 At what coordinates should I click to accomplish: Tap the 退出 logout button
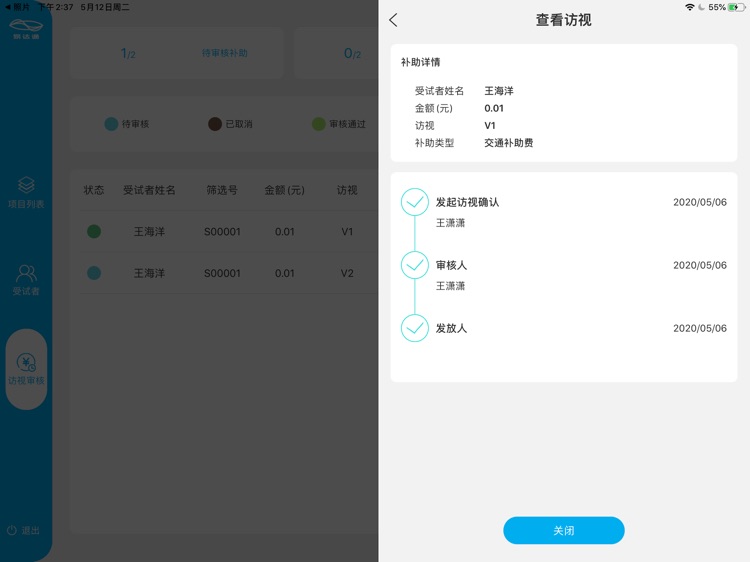23,530
